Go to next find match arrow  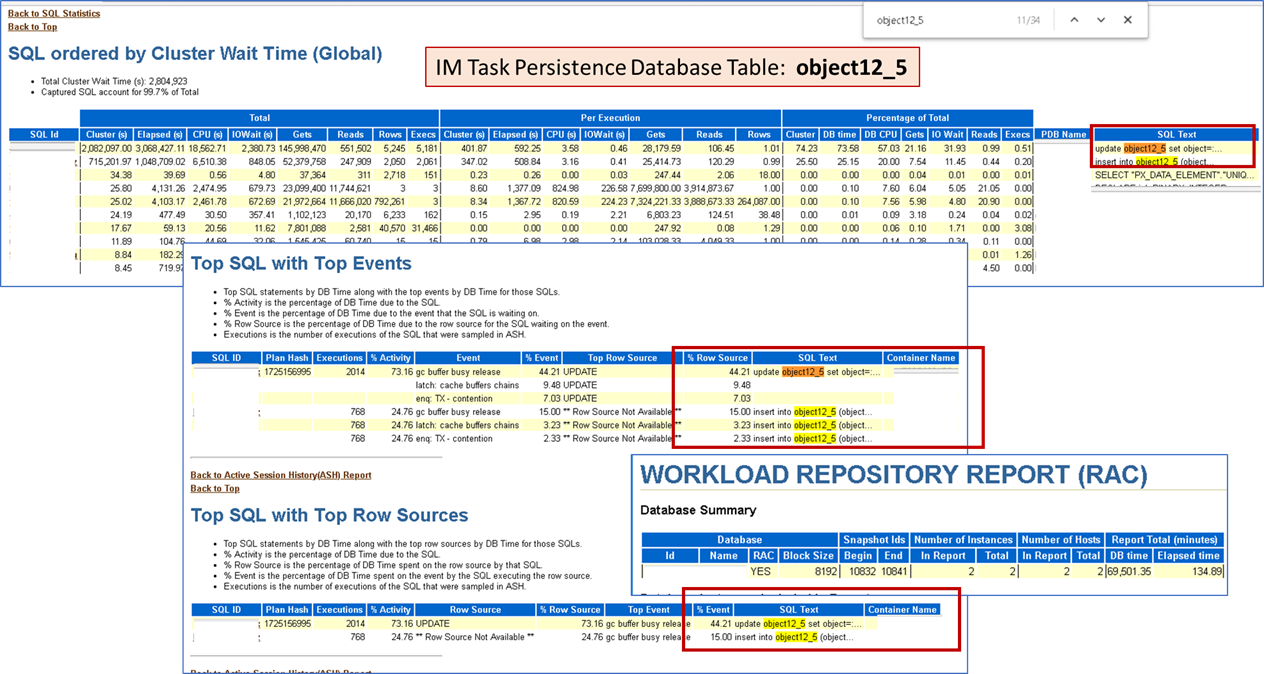(1101, 20)
